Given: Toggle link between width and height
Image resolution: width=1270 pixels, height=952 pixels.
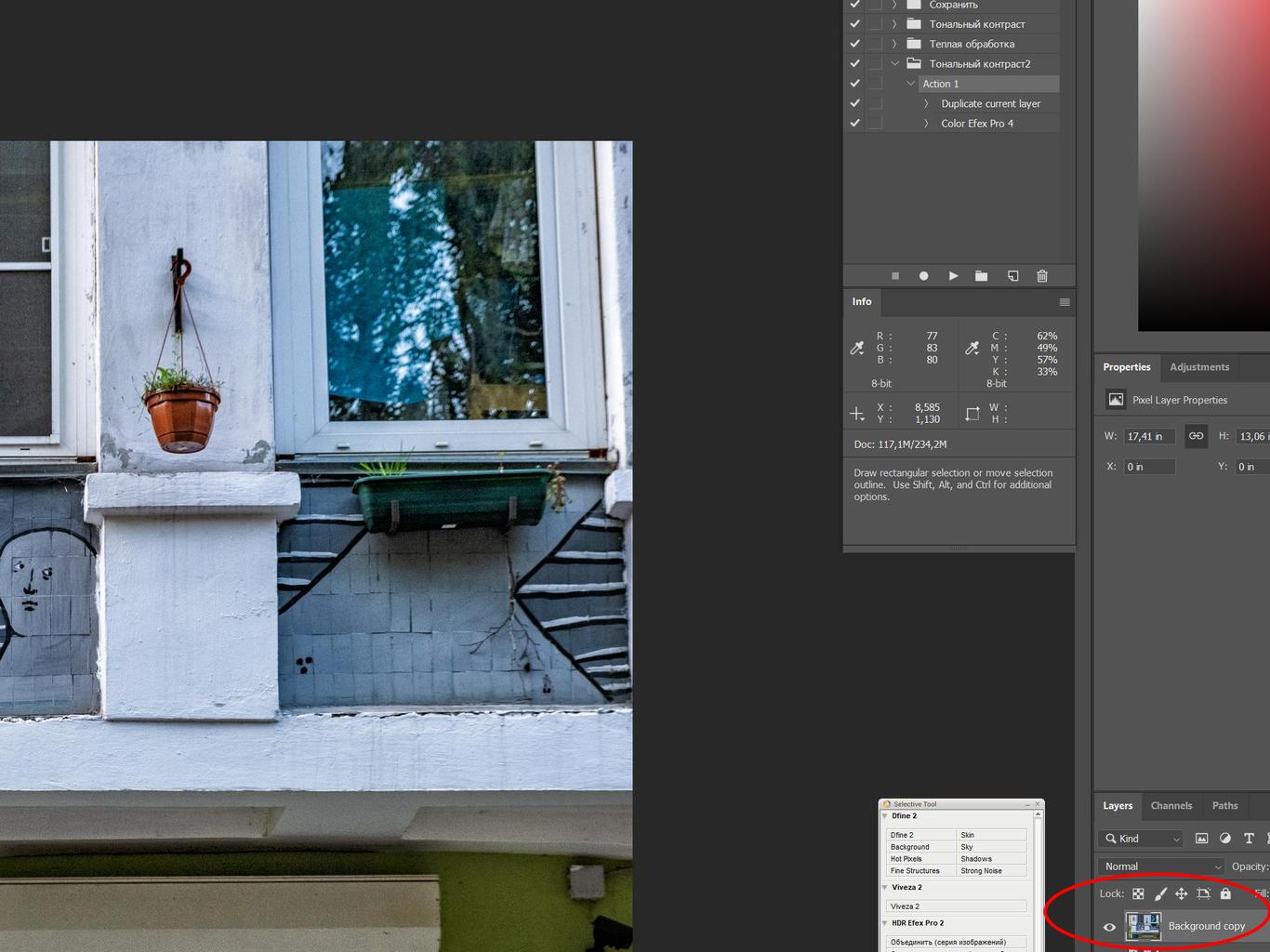Looking at the screenshot, I should pyautogui.click(x=1196, y=436).
